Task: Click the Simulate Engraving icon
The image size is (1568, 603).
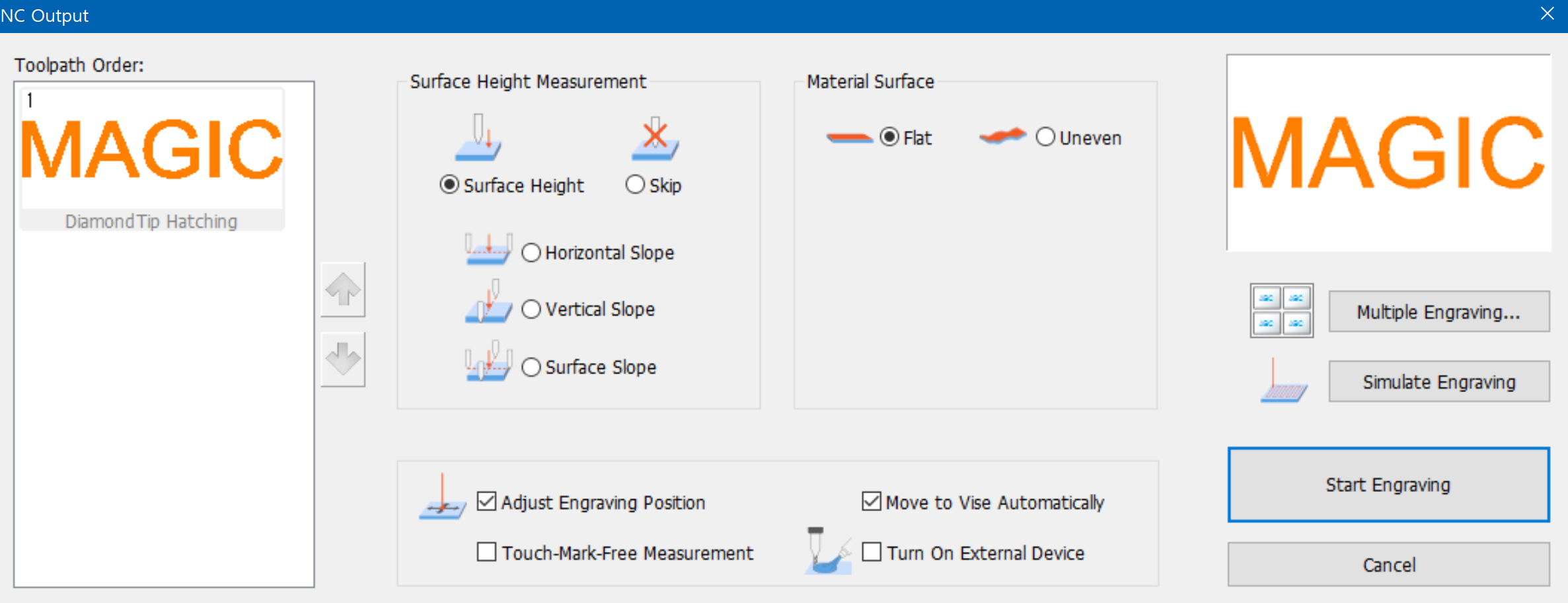Action: coord(1283,380)
